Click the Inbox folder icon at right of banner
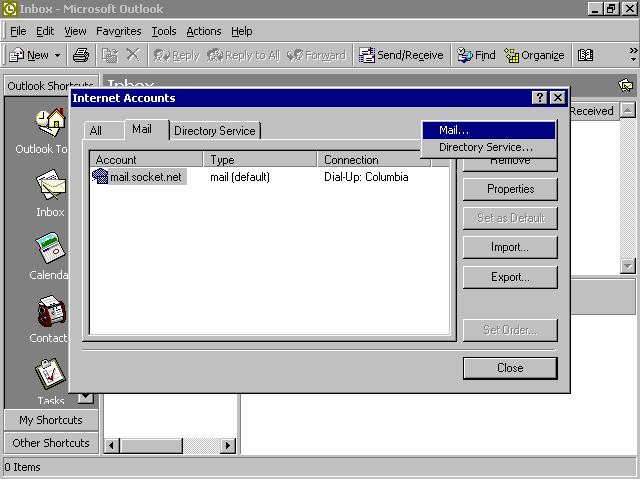Viewport: 640px width, 480px height. coord(626,85)
